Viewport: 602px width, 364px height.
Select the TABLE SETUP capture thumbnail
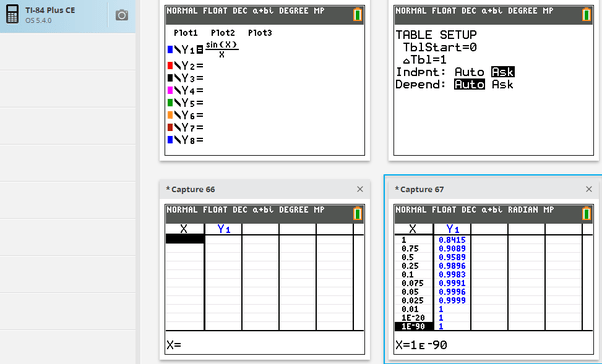[x=494, y=80]
